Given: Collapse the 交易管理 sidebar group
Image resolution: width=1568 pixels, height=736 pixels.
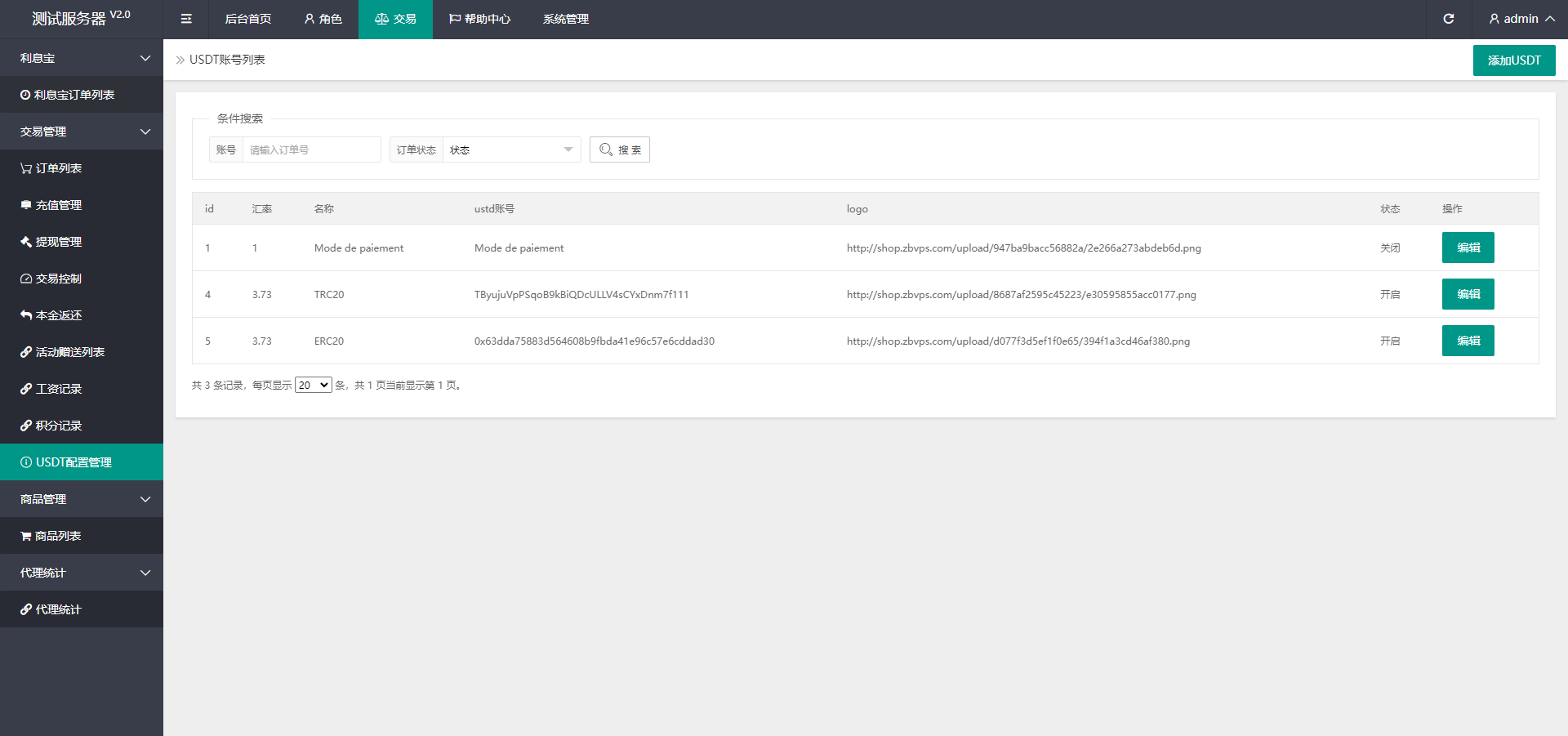Looking at the screenshot, I should click(82, 132).
